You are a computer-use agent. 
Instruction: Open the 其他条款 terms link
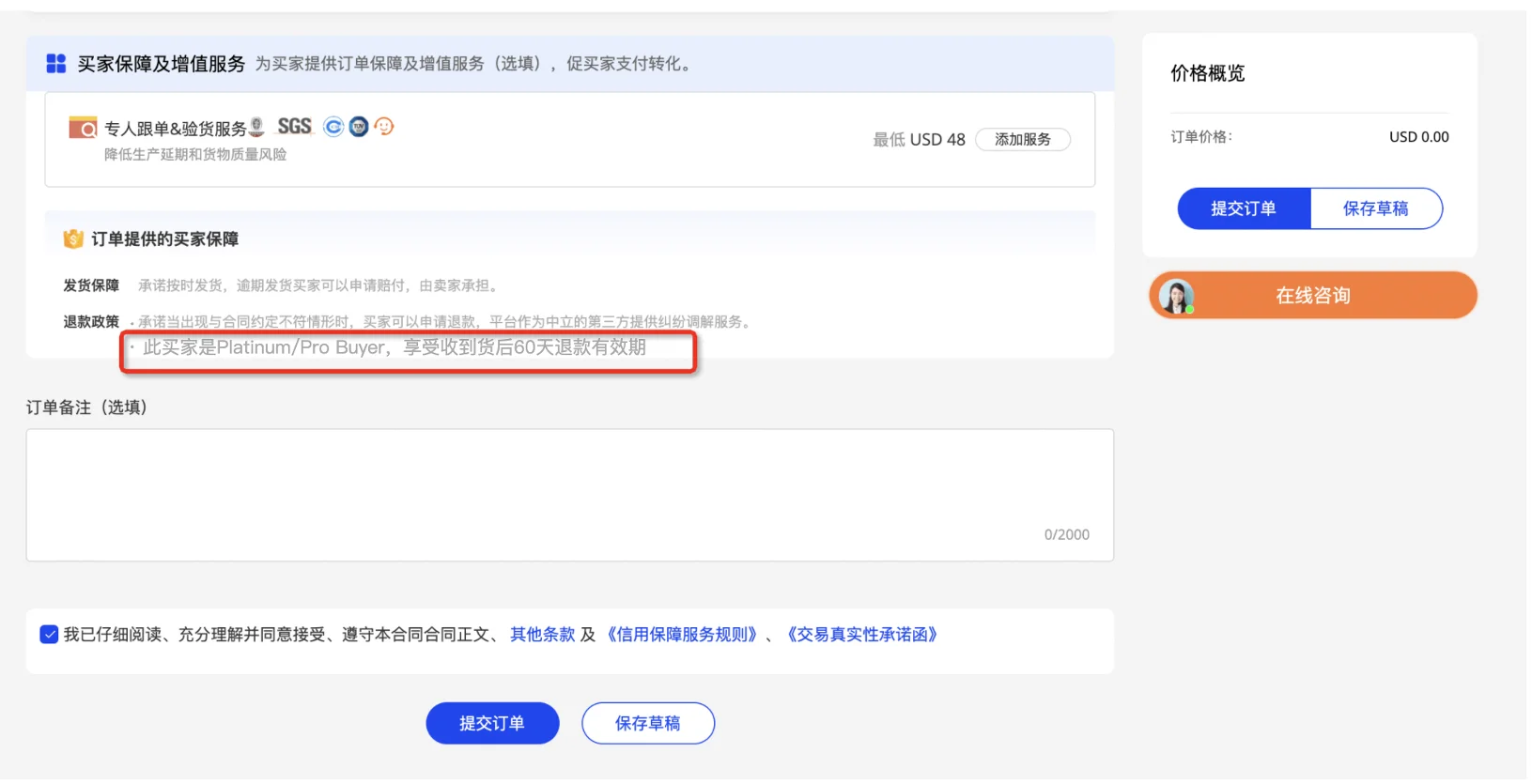click(542, 636)
